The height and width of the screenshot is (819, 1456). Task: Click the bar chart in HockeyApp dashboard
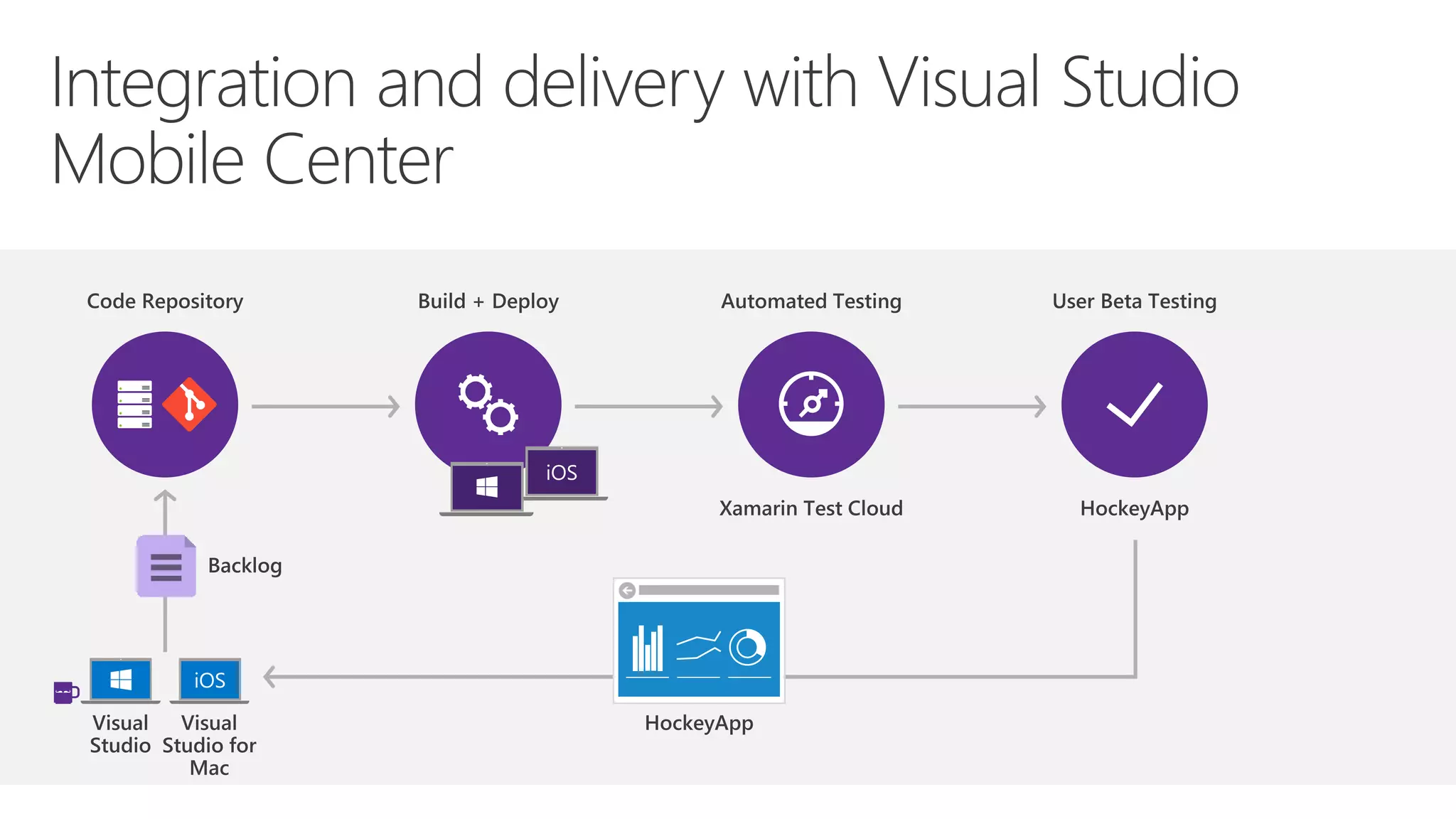pyautogui.click(x=648, y=648)
